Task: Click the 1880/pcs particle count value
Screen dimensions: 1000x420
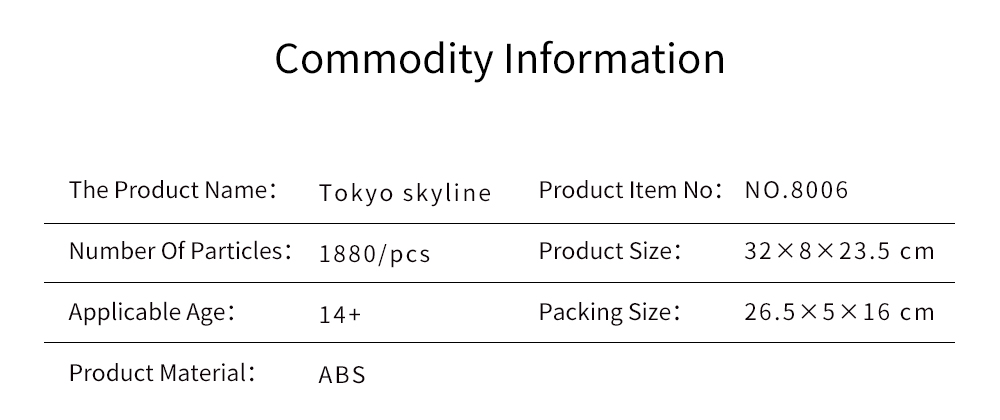Action: [374, 254]
